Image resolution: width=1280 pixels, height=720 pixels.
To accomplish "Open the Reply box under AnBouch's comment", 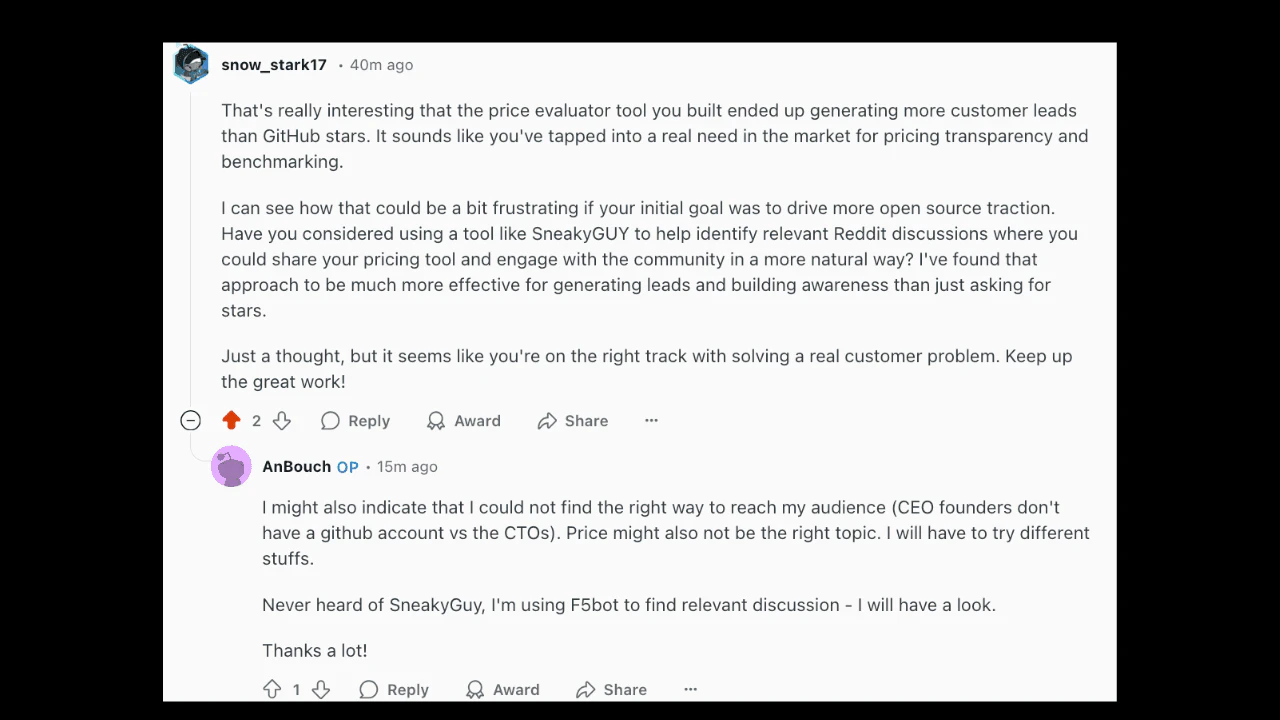I will point(394,689).
